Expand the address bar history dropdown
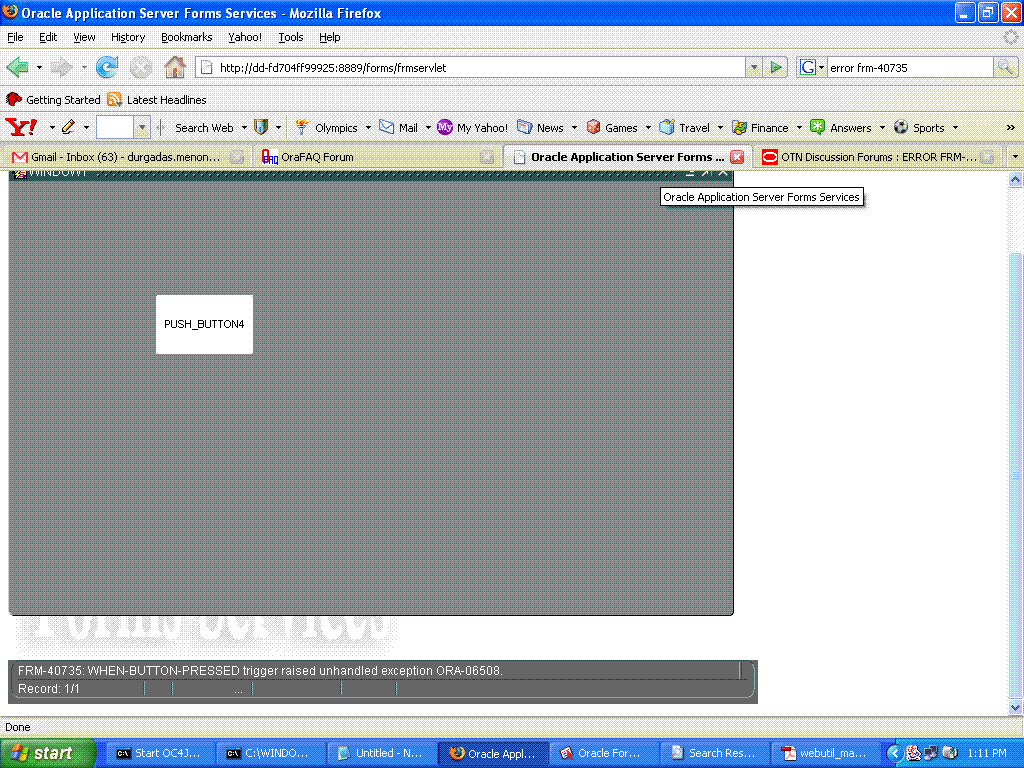The width and height of the screenshot is (1024, 768). (754, 68)
